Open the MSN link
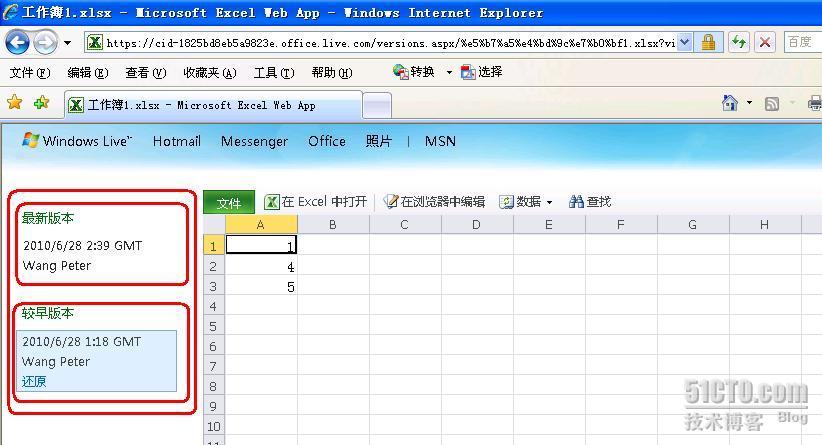 pyautogui.click(x=440, y=142)
